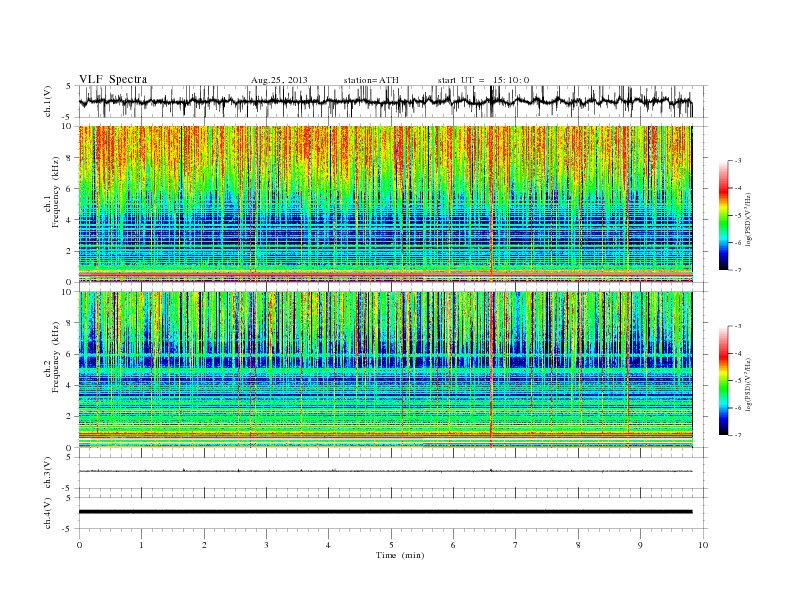Click the "Time (min)" x-axis label
Image resolution: width=792 pixels, height=612 pixels.
[400, 555]
